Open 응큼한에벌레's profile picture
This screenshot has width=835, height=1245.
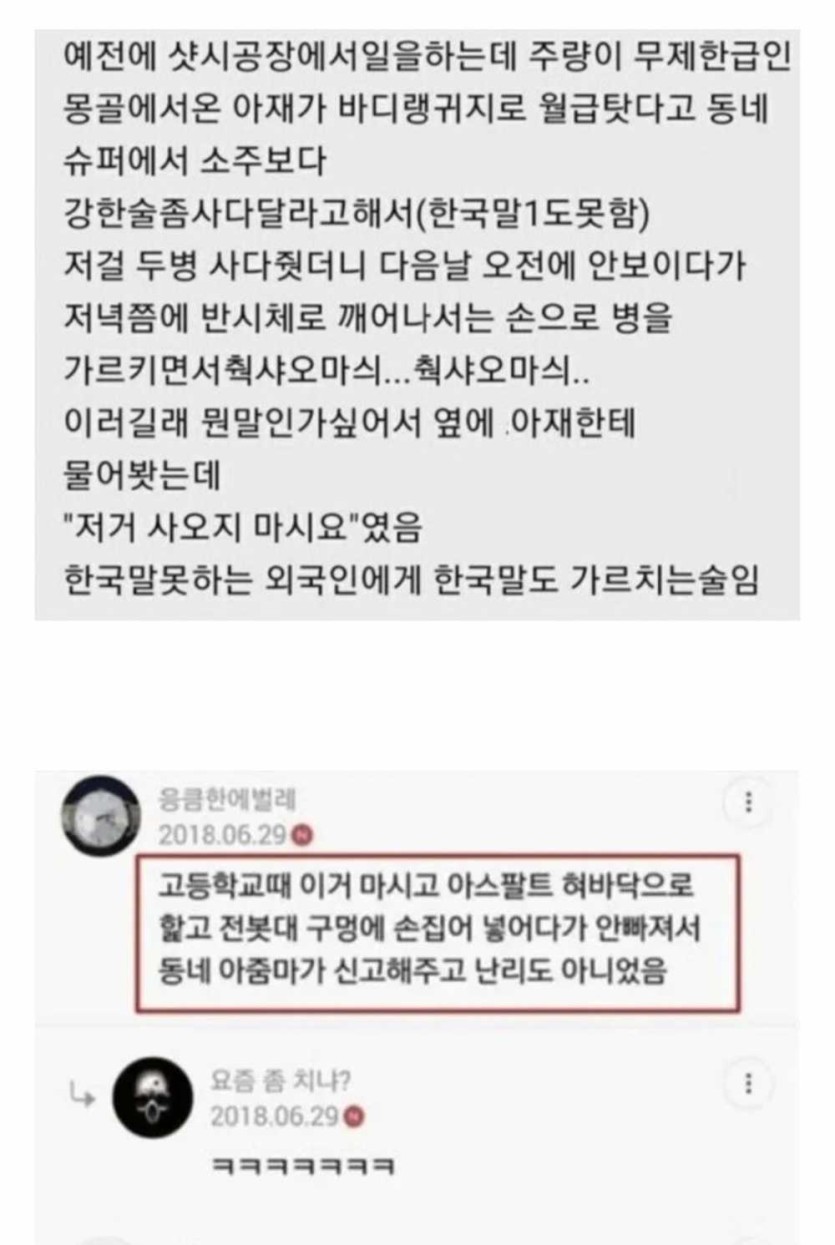pyautogui.click(x=99, y=815)
